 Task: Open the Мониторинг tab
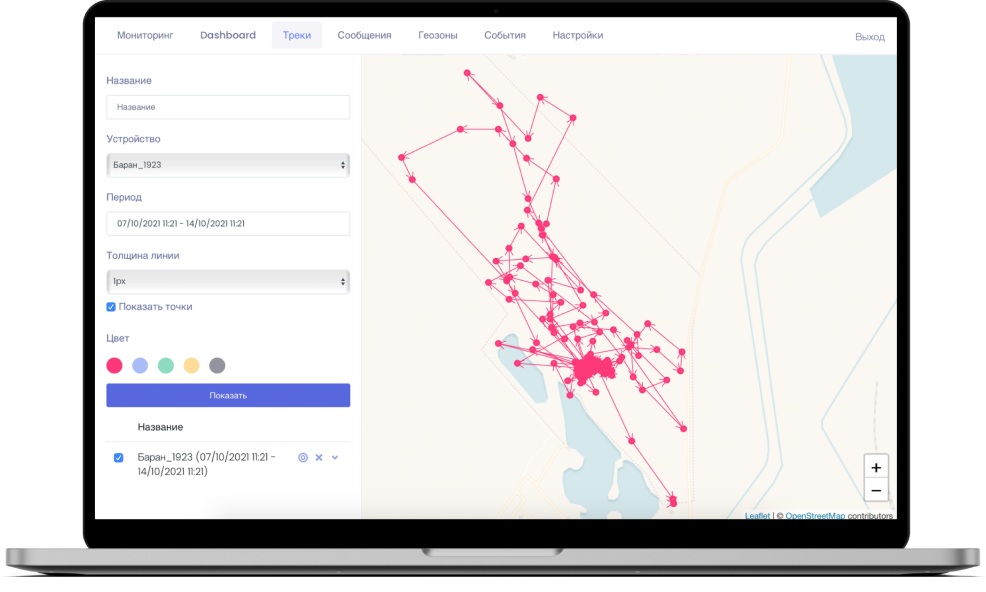(145, 35)
